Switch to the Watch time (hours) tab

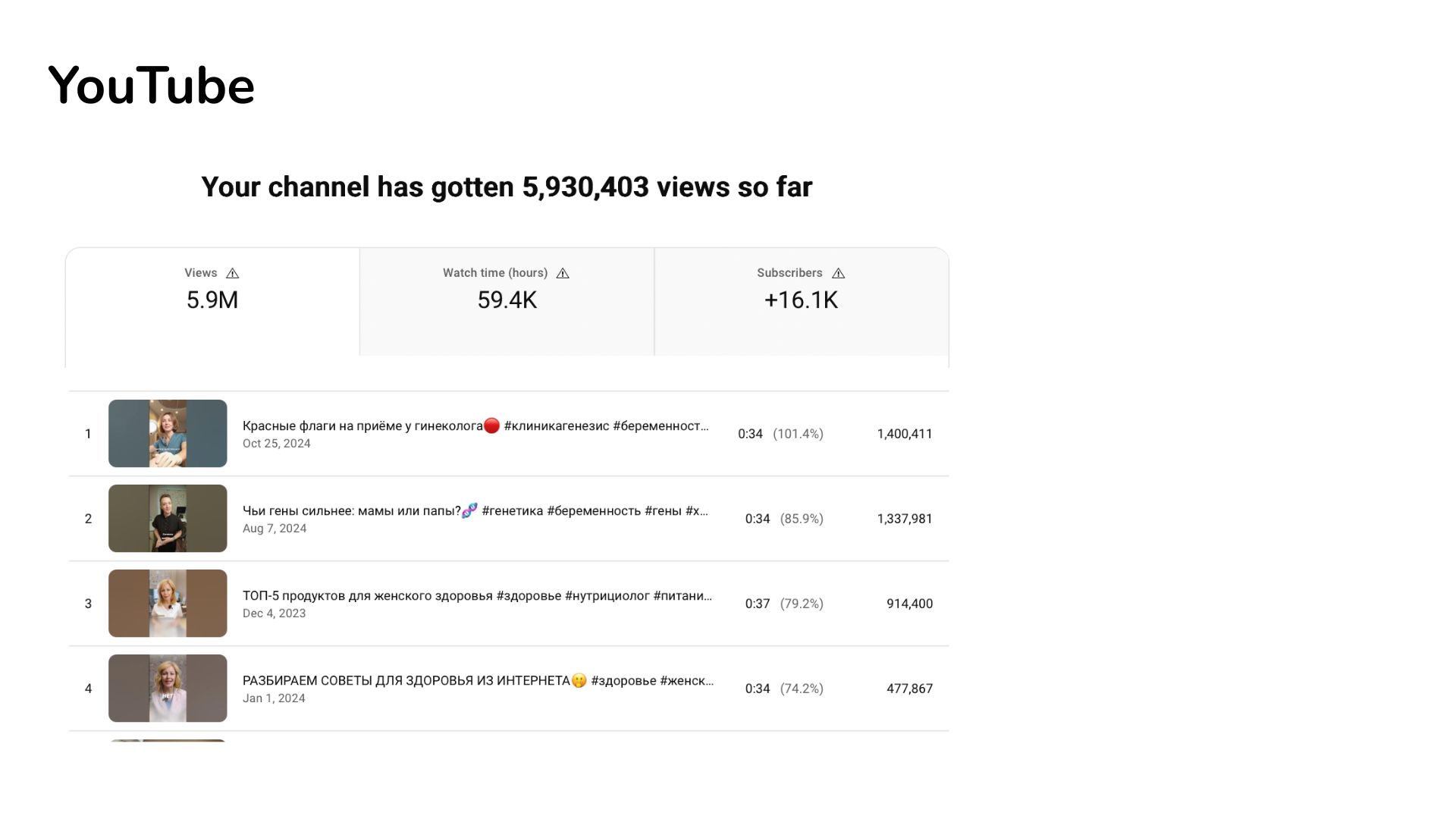[x=507, y=301]
